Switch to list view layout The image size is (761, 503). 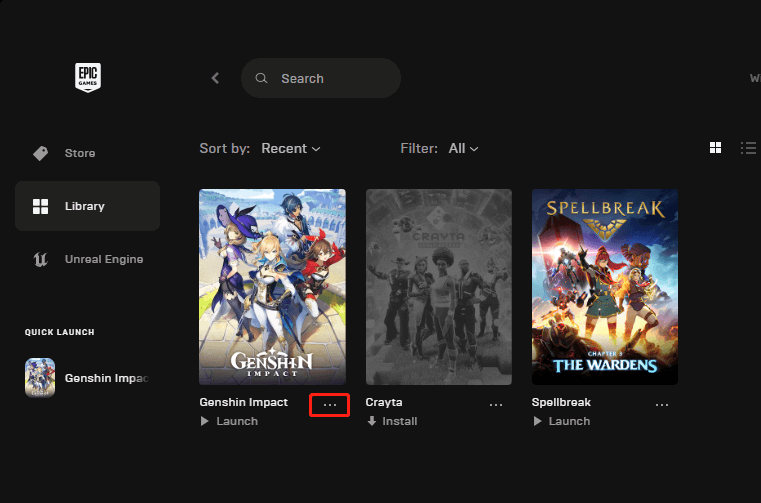748,148
